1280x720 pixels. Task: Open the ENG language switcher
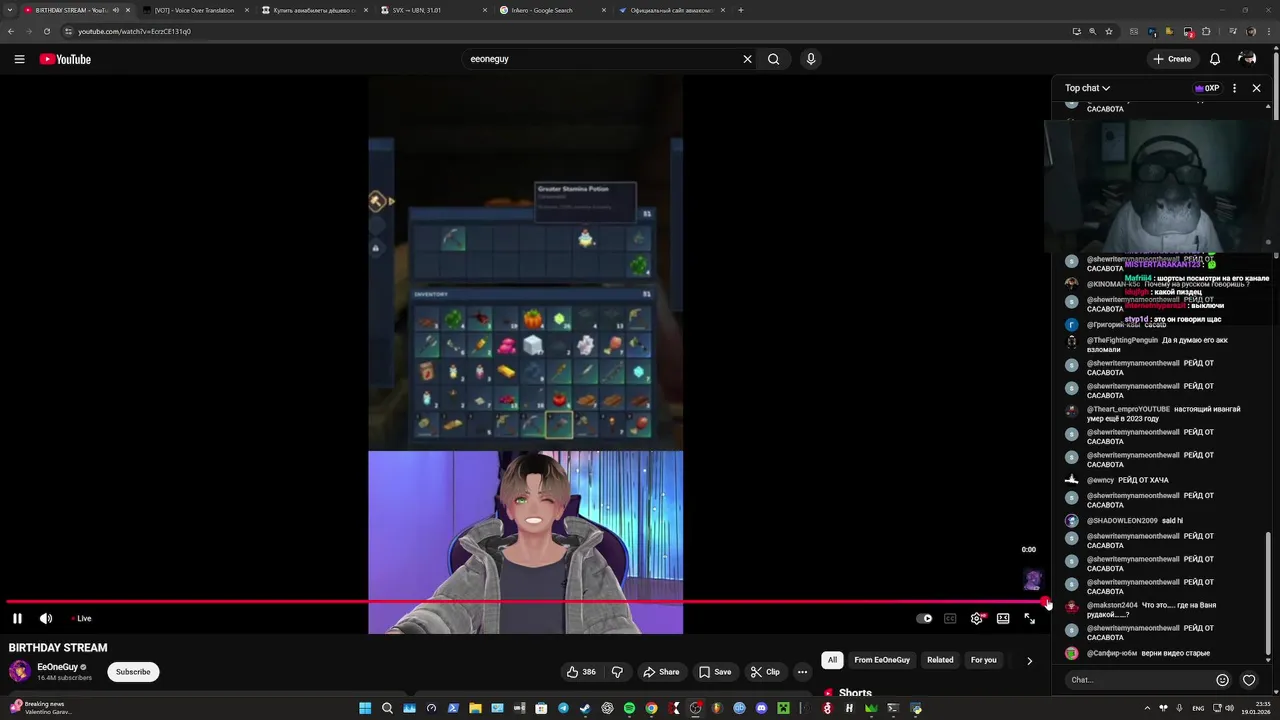[x=1200, y=708]
